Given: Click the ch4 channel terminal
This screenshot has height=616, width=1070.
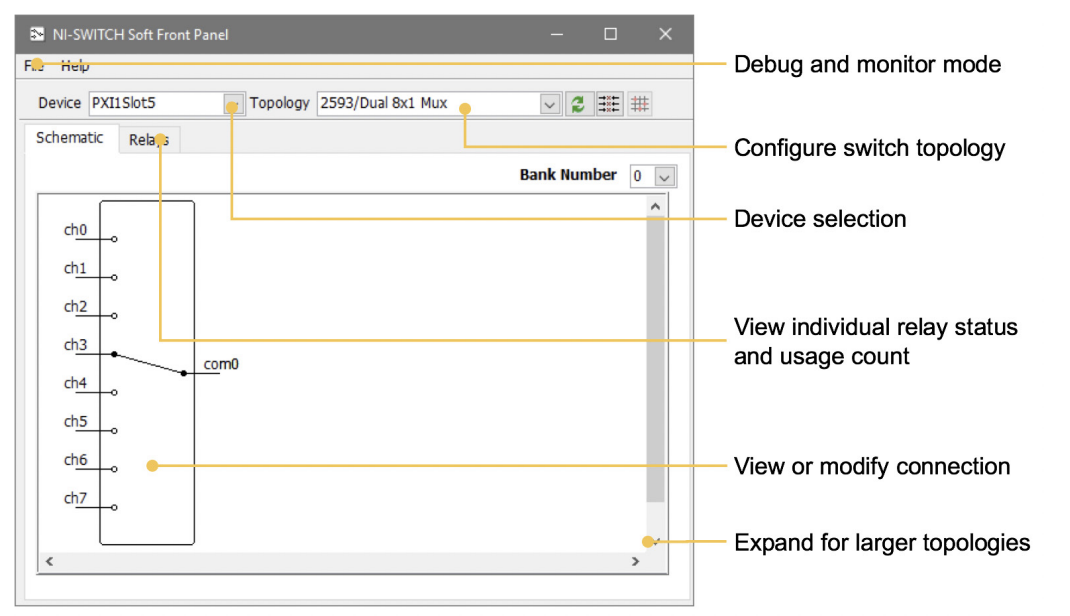Looking at the screenshot, I should pyautogui.click(x=114, y=392).
